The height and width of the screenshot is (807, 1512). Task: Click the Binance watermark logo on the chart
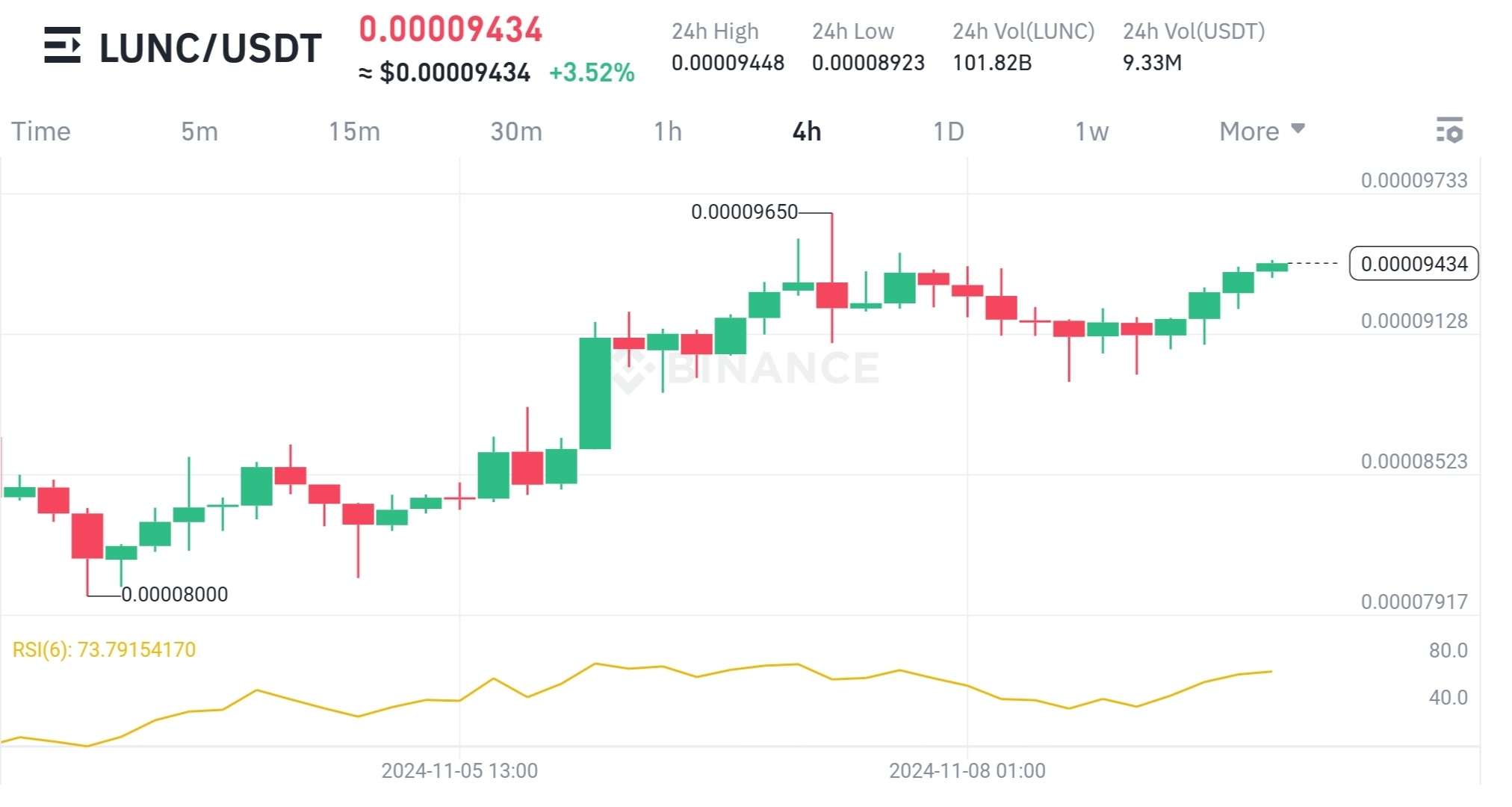(x=747, y=366)
